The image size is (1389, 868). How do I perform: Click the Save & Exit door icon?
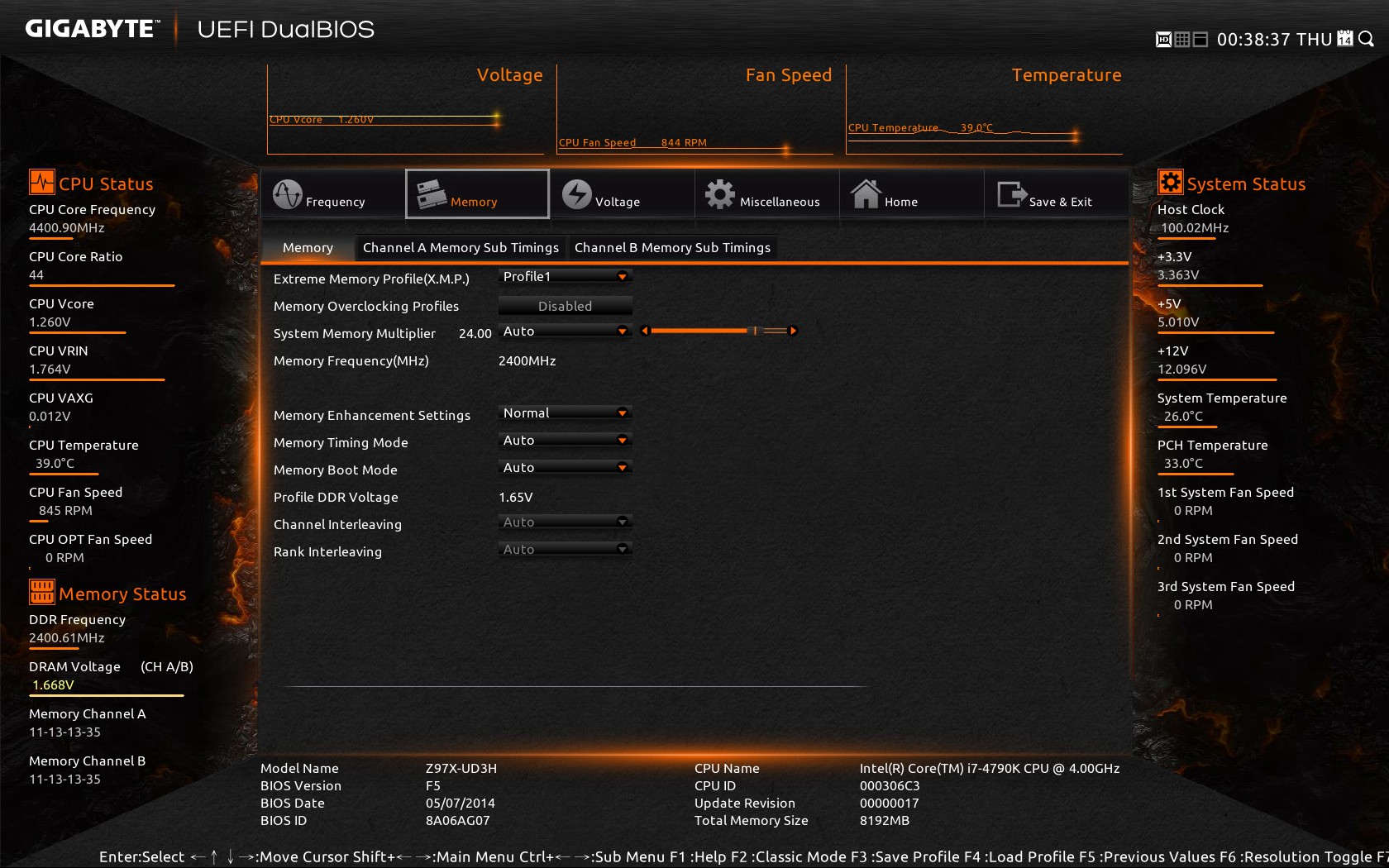1011,194
